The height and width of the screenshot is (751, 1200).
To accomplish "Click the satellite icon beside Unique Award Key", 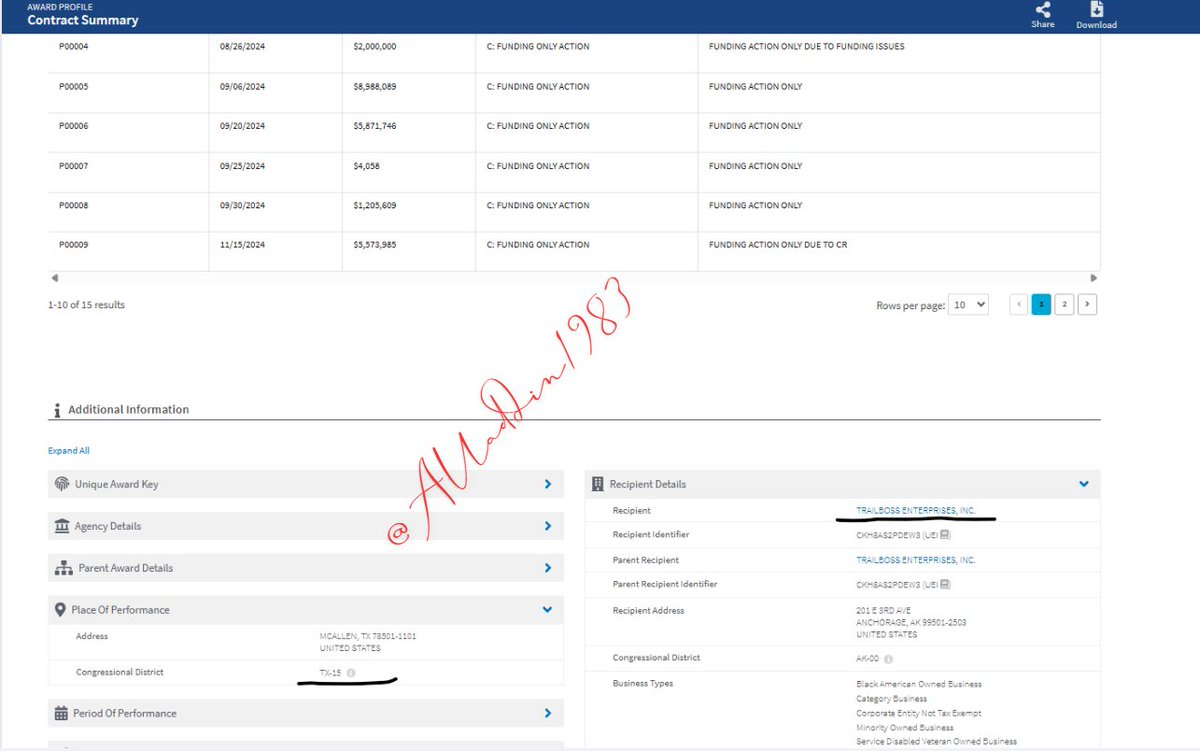I will point(62,484).
